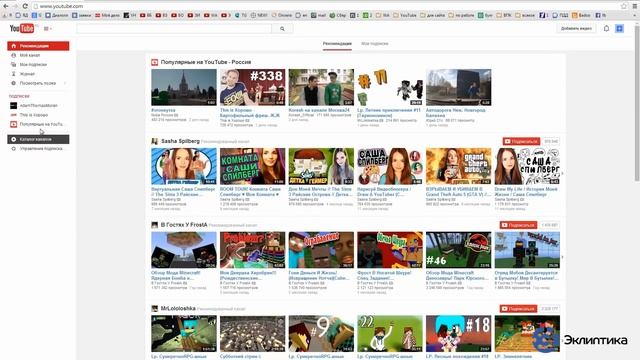Click the browser forward arrow

point(15,6)
